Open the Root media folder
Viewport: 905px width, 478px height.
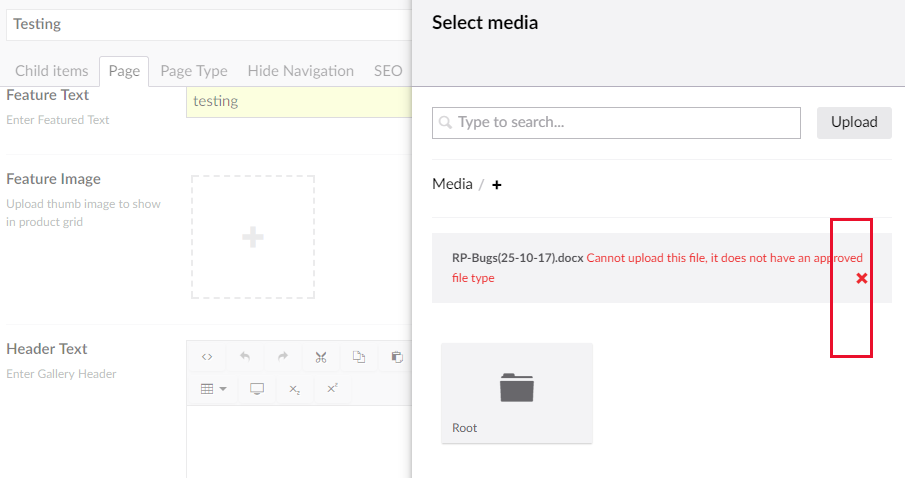pyautogui.click(x=517, y=393)
